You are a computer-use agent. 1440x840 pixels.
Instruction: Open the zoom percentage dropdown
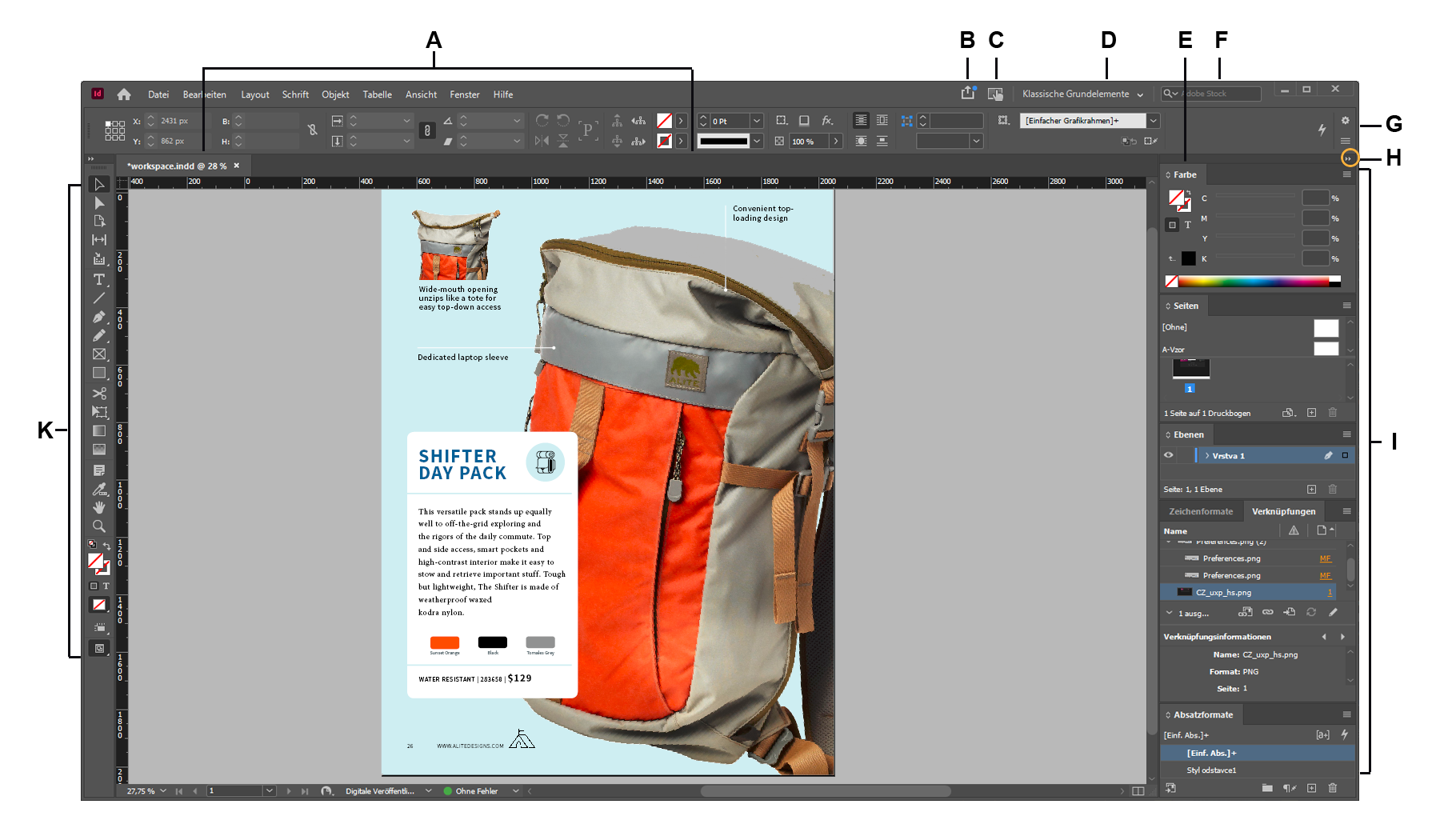tap(164, 790)
